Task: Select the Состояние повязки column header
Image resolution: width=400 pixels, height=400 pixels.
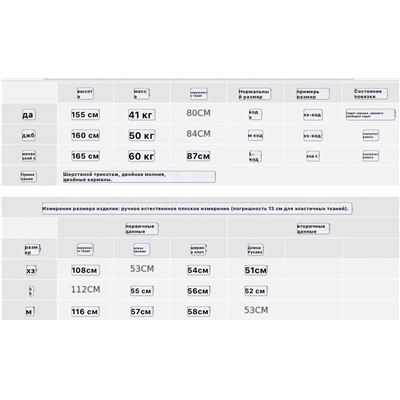Action: tap(371, 94)
